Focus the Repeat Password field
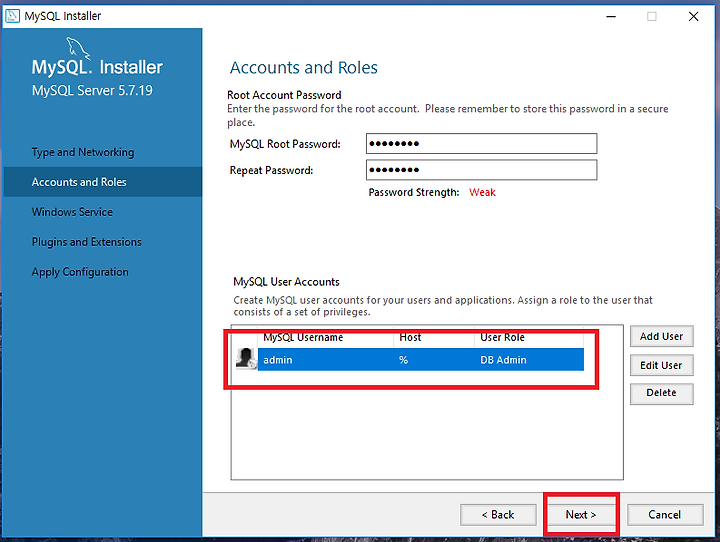Image resolution: width=720 pixels, height=542 pixels. click(481, 170)
